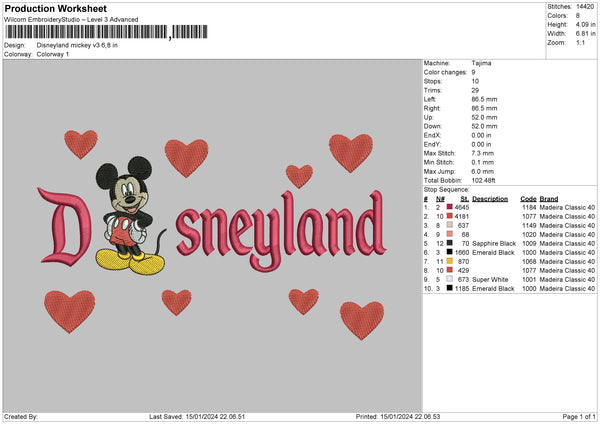Screen dimensions: 600x424
Task: Select stitch count 4181 in row 2
Action: 462,217
